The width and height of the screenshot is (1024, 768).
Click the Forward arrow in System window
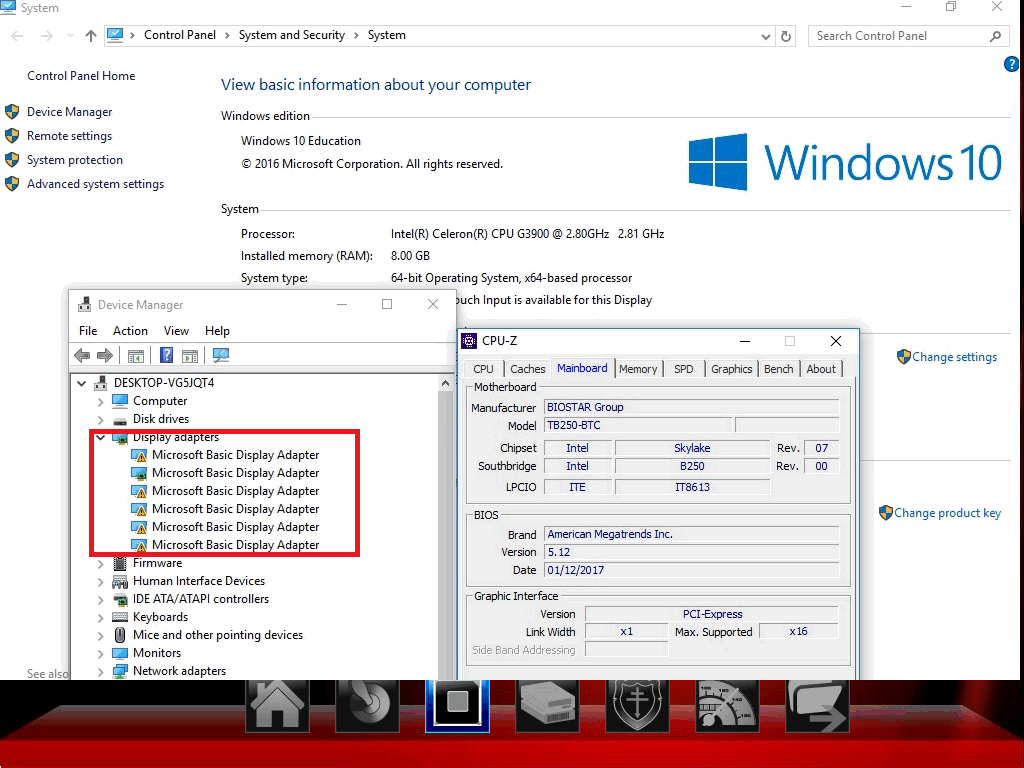coord(46,36)
